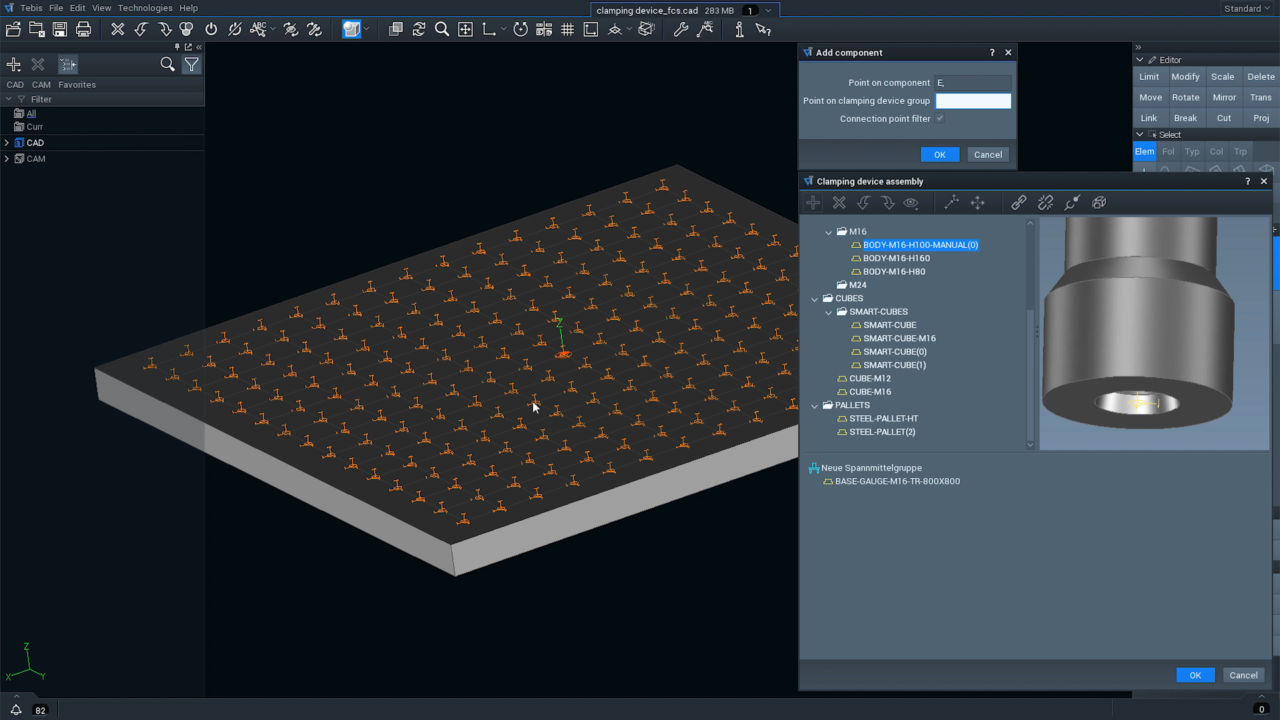Open the wrench settings tool
The height and width of the screenshot is (720, 1280).
681,29
